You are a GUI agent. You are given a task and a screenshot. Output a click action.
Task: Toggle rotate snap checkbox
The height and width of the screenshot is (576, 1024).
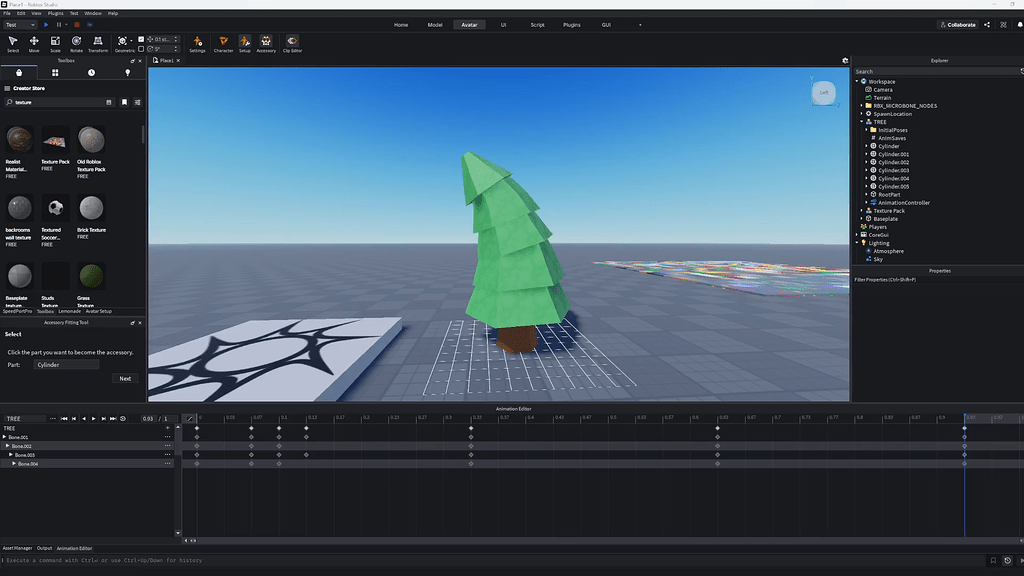point(141,48)
